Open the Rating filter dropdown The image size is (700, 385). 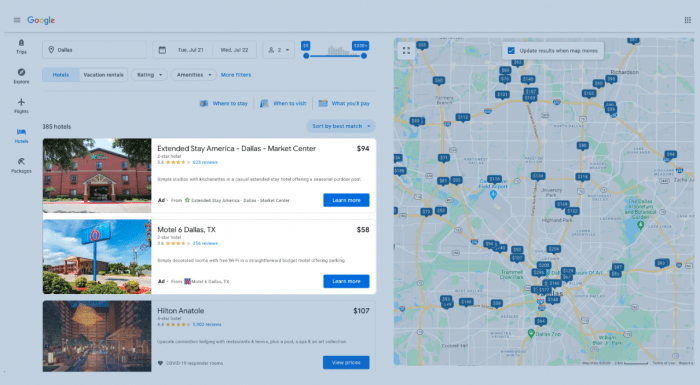[x=150, y=75]
